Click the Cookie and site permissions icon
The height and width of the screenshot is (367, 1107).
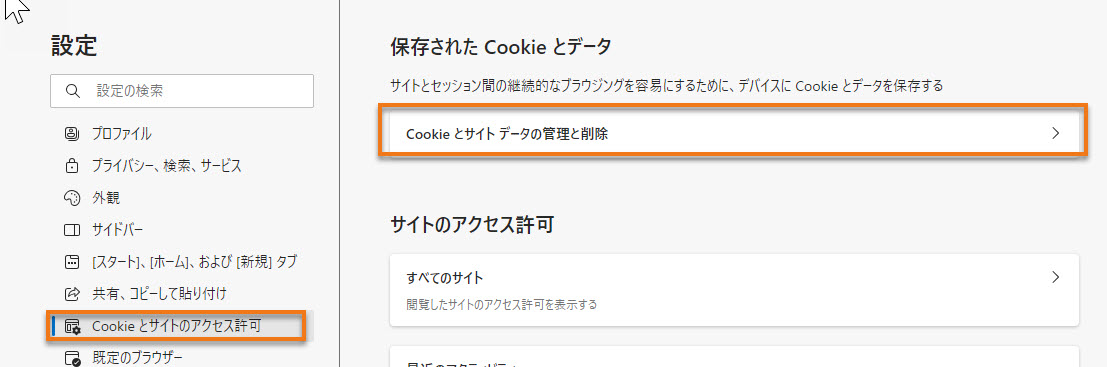pyautogui.click(x=73, y=327)
